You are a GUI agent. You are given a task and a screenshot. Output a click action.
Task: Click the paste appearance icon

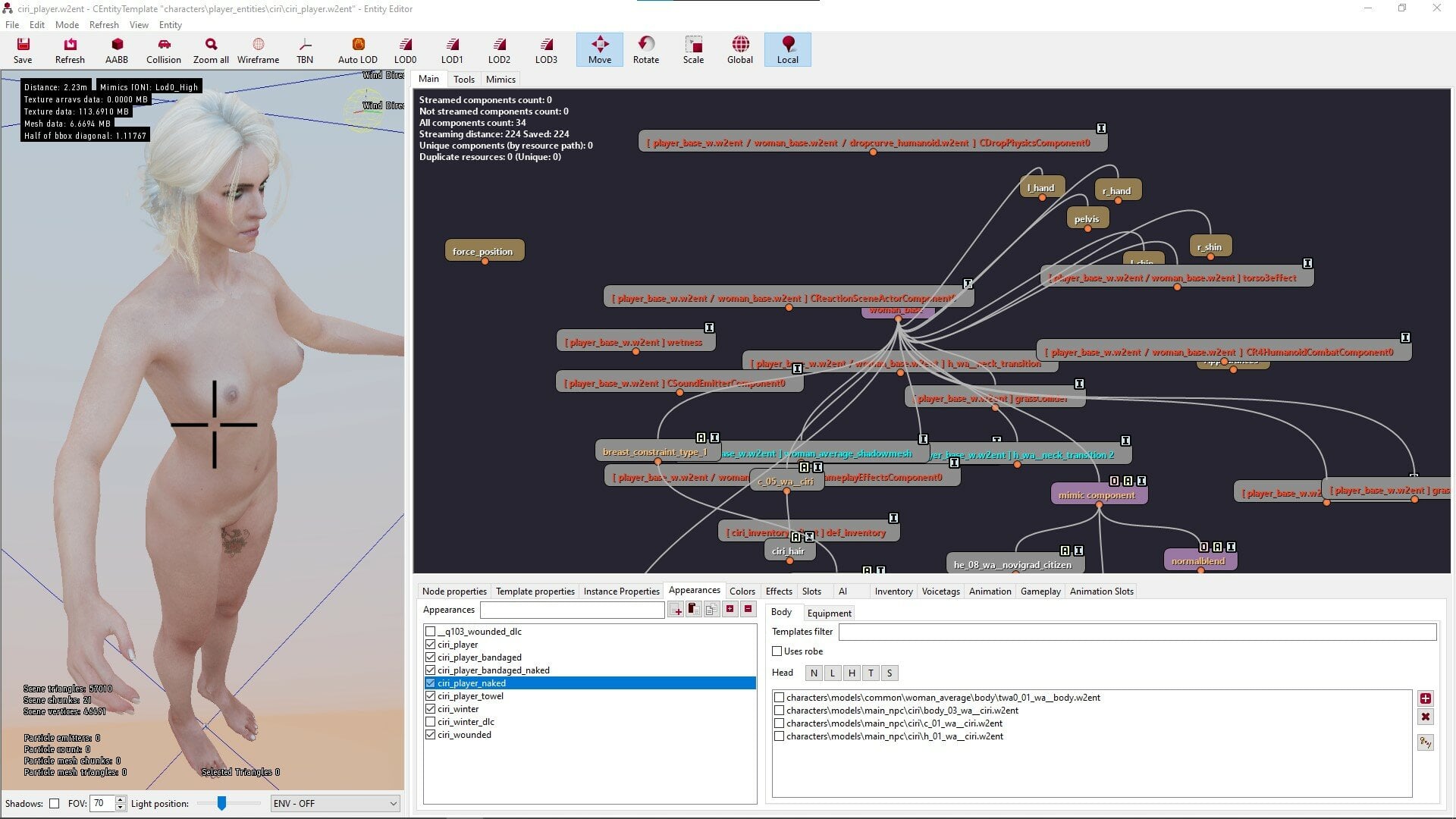click(693, 609)
